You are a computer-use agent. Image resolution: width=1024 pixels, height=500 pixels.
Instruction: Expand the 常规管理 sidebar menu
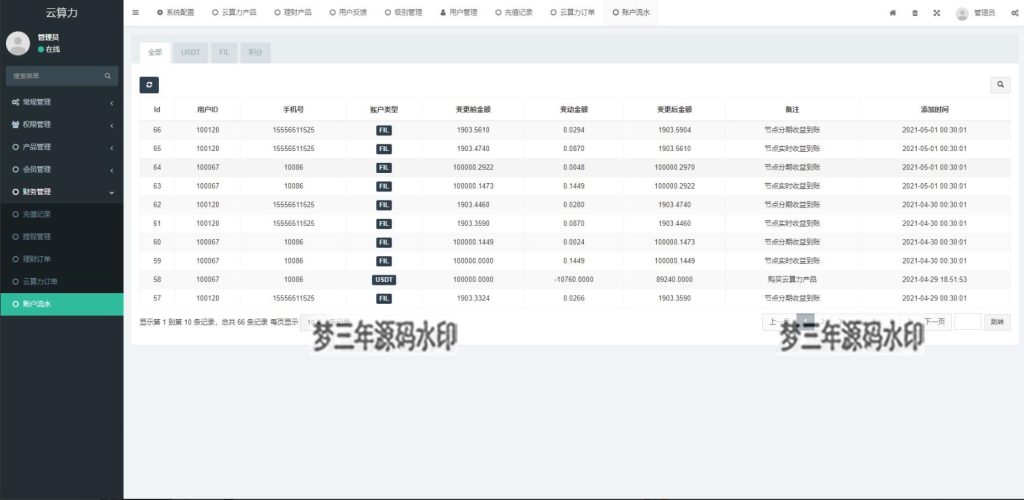click(x=61, y=102)
